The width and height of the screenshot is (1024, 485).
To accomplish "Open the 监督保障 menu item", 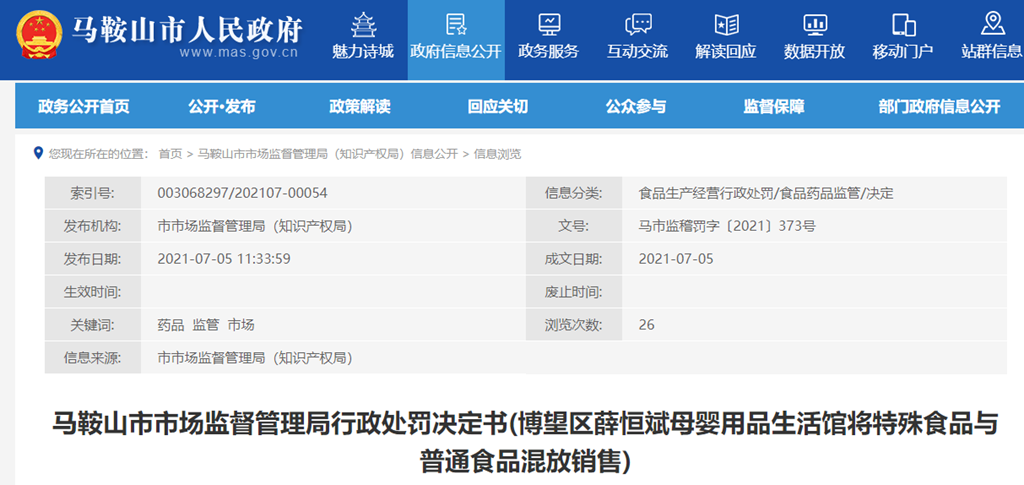I will (773, 107).
